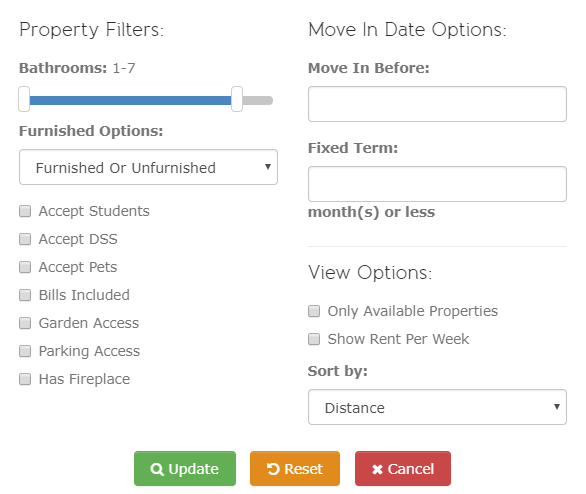Tick the Accept Students checkbox
The height and width of the screenshot is (494, 586).
pyautogui.click(x=25, y=211)
